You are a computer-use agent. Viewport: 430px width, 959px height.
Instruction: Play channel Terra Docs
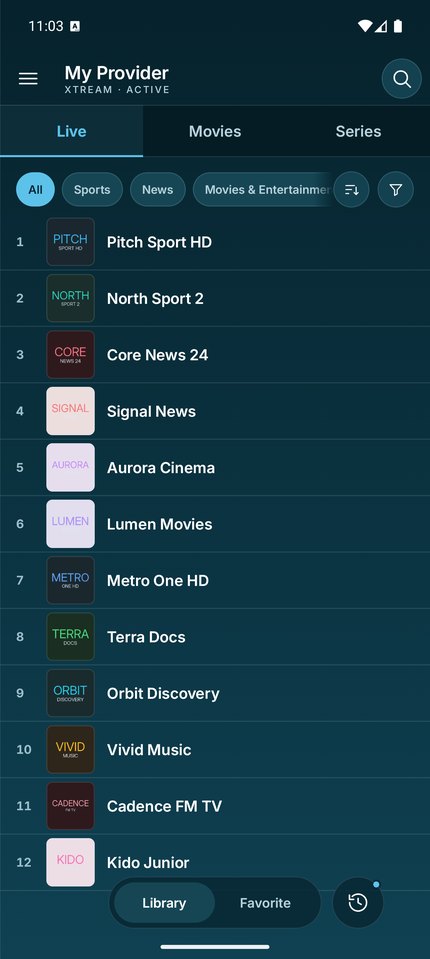point(215,637)
